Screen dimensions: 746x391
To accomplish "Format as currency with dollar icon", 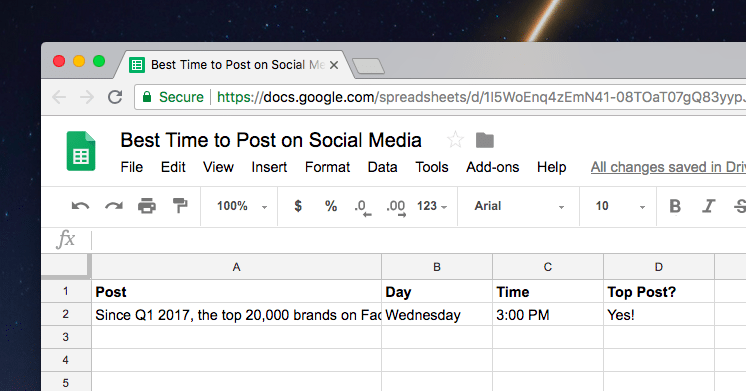I will coord(298,206).
